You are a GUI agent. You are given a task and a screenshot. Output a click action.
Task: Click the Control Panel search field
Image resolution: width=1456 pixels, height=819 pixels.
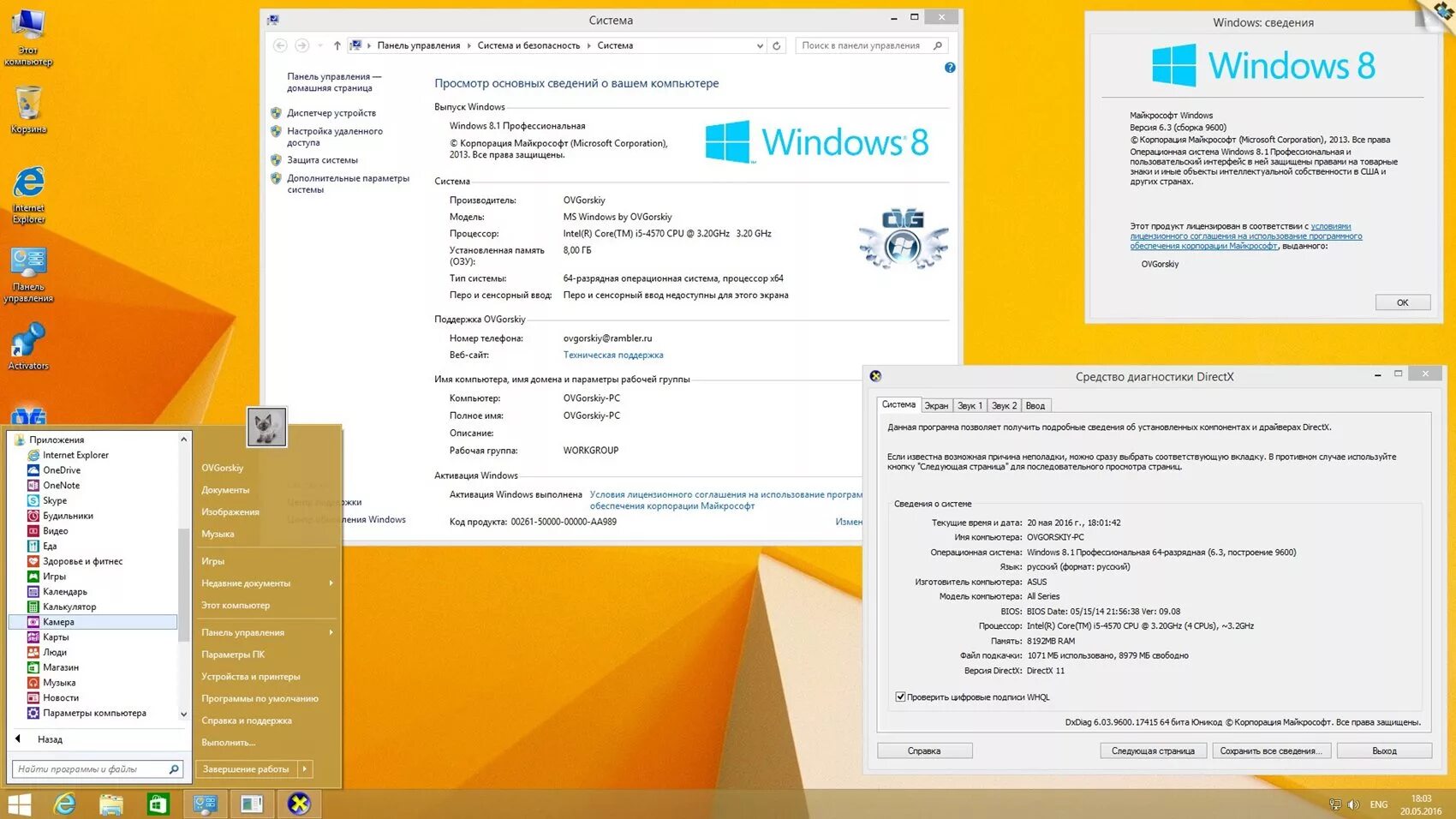[x=863, y=45]
